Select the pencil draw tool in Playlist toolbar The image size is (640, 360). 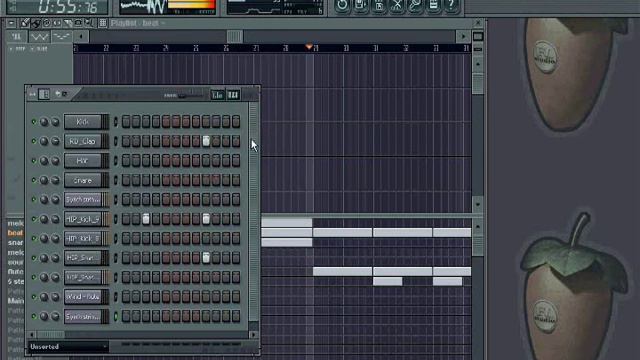tap(25, 23)
